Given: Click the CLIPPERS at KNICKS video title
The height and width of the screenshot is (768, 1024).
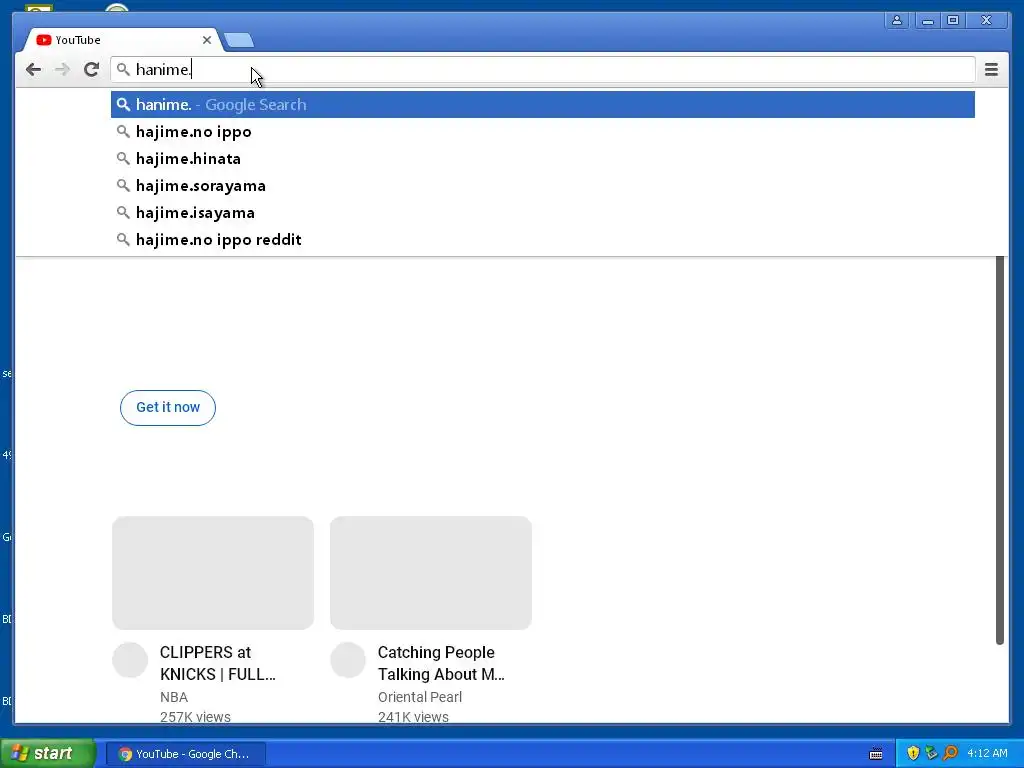Looking at the screenshot, I should 217,663.
